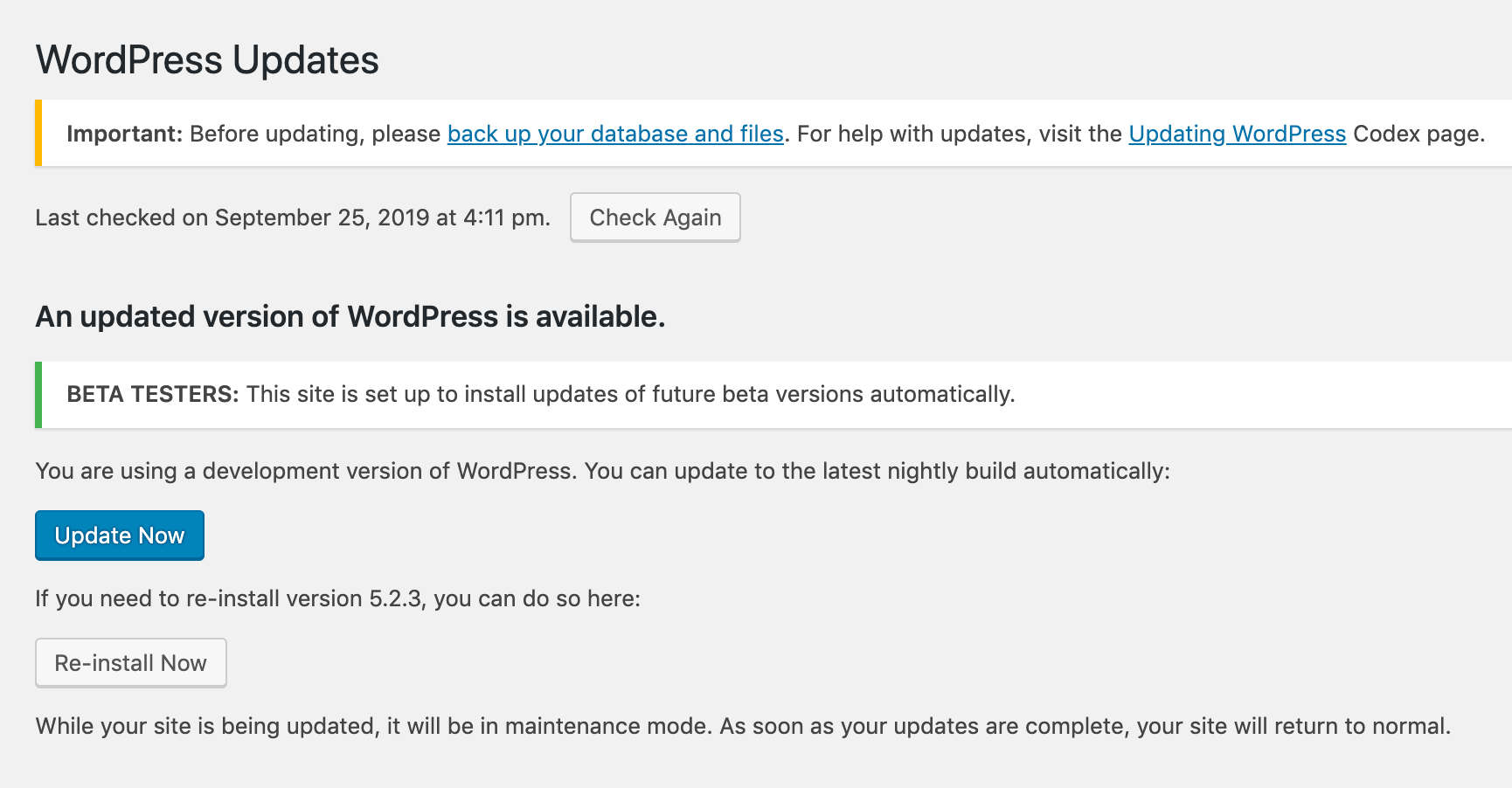This screenshot has width=1512, height=788.
Task: Click the WordPress Updates page heading
Action: coord(206,59)
